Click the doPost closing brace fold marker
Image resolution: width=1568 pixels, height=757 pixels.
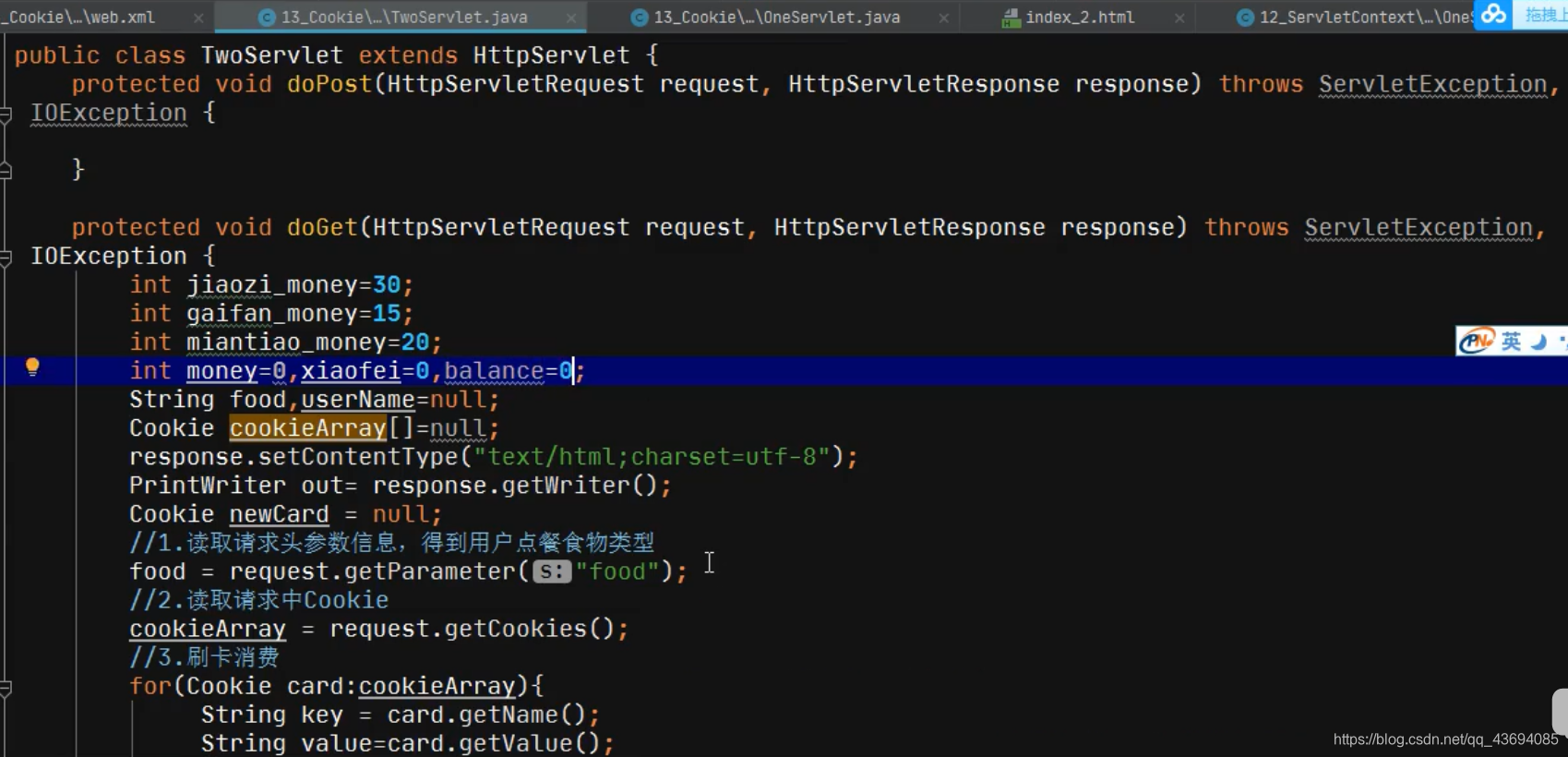pyautogui.click(x=6, y=171)
